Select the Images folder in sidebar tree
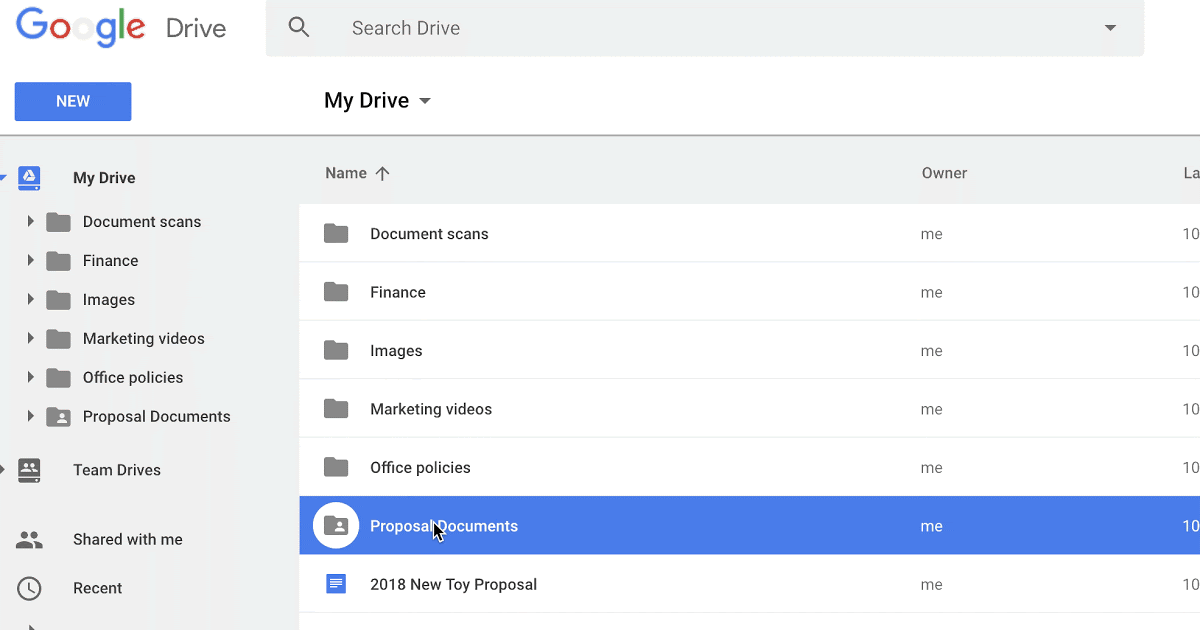This screenshot has height=630, width=1200. [109, 300]
